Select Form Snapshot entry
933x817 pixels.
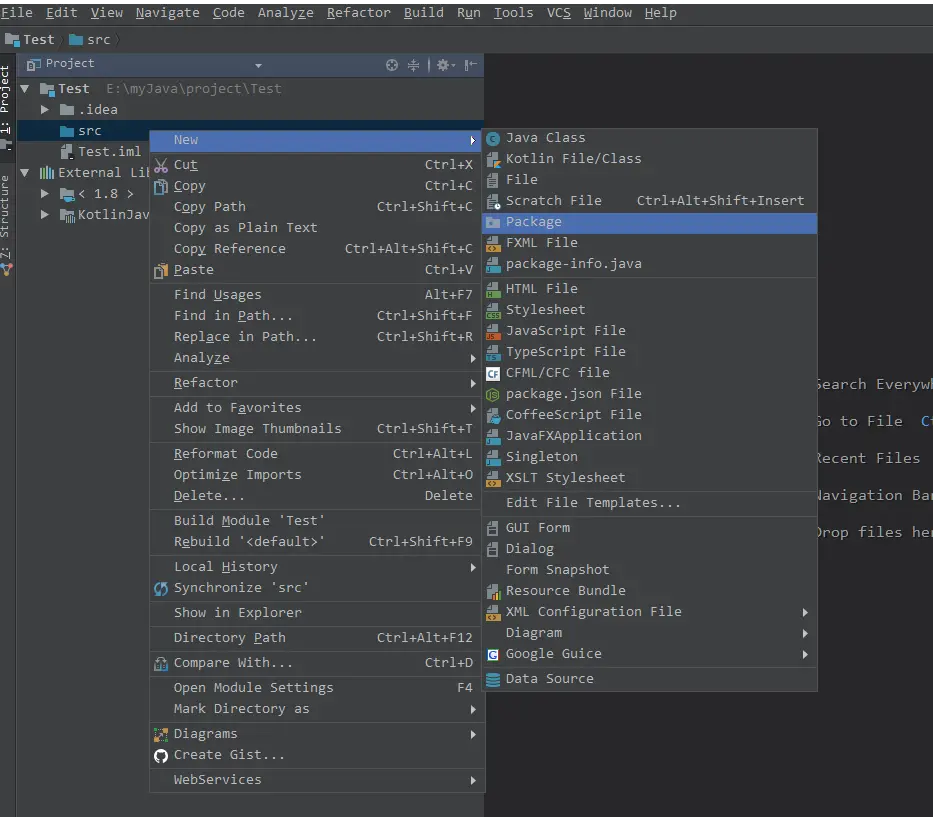[649, 570]
